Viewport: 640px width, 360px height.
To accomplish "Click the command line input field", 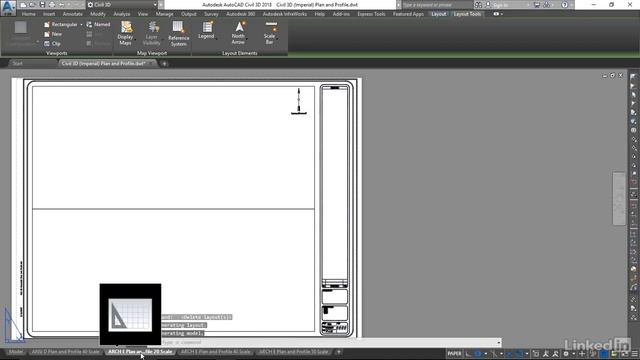I will click(329, 342).
